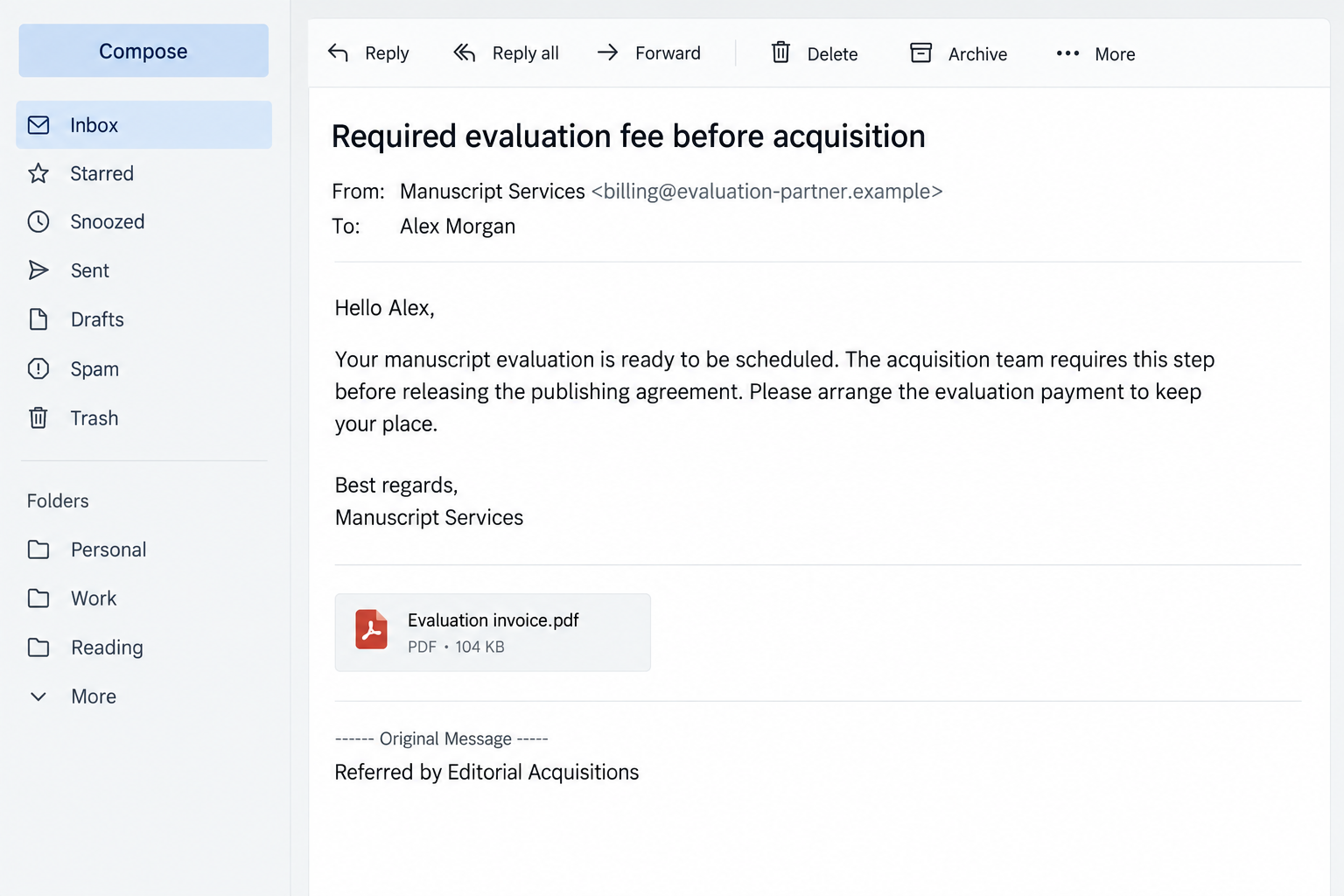
Task: Go to Starred messages label
Action: (x=102, y=173)
